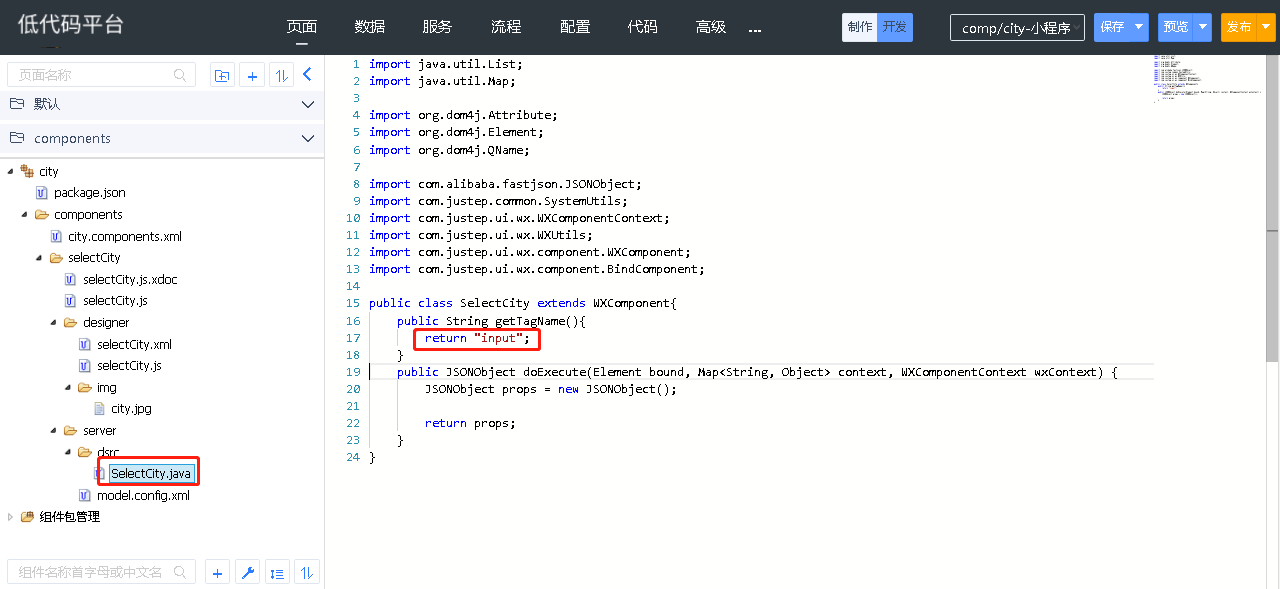Click the wrench icon in component toolbar

pos(248,573)
